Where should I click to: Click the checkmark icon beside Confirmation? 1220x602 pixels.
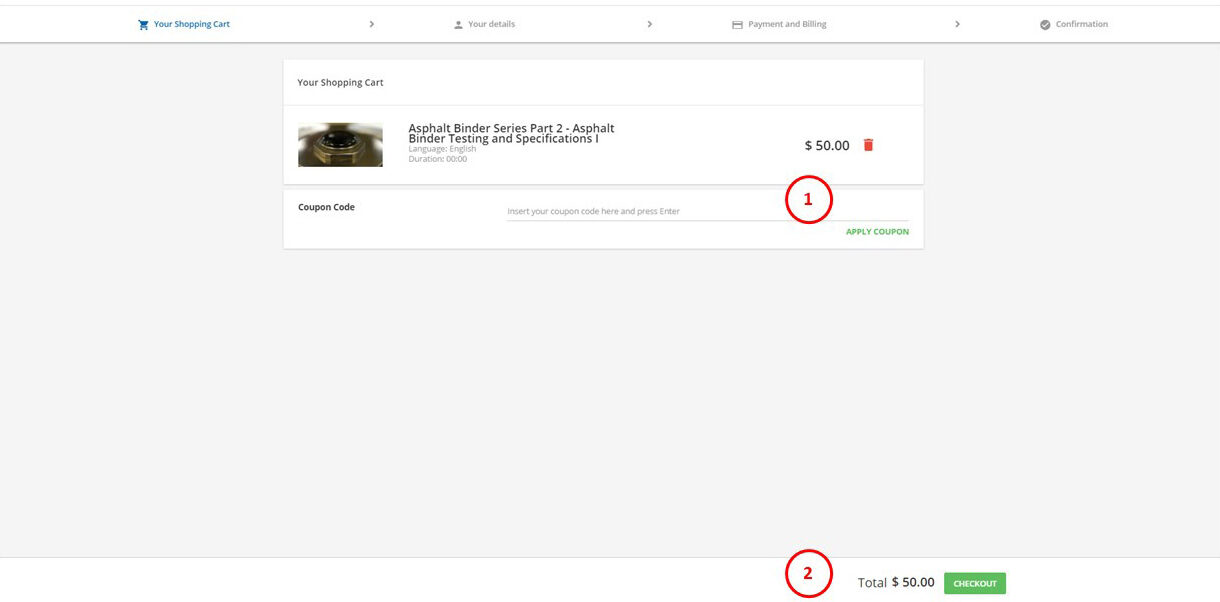[x=1045, y=25]
